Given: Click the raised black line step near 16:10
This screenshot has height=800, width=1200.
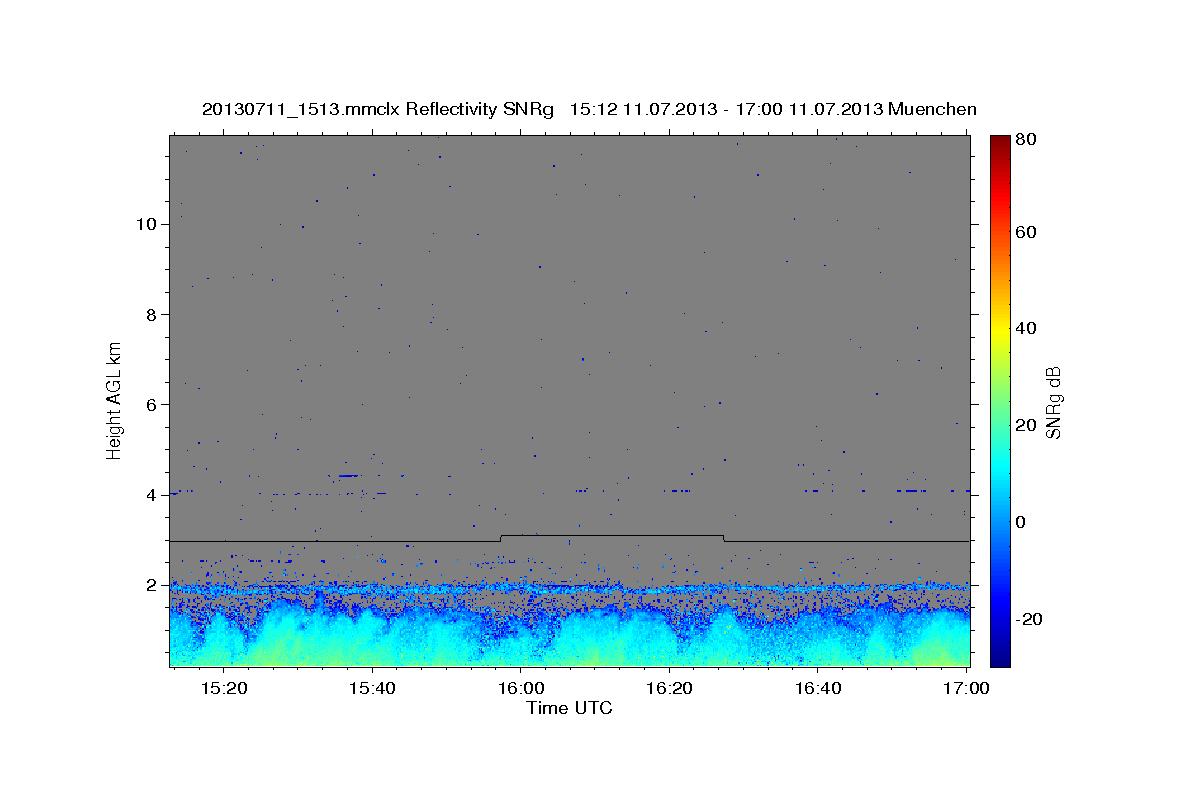Looking at the screenshot, I should [x=612, y=536].
